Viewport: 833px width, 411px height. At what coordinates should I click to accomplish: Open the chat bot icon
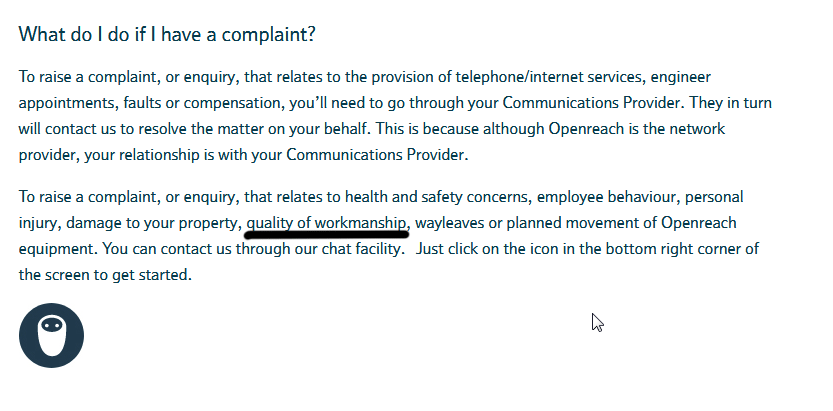[x=51, y=335]
